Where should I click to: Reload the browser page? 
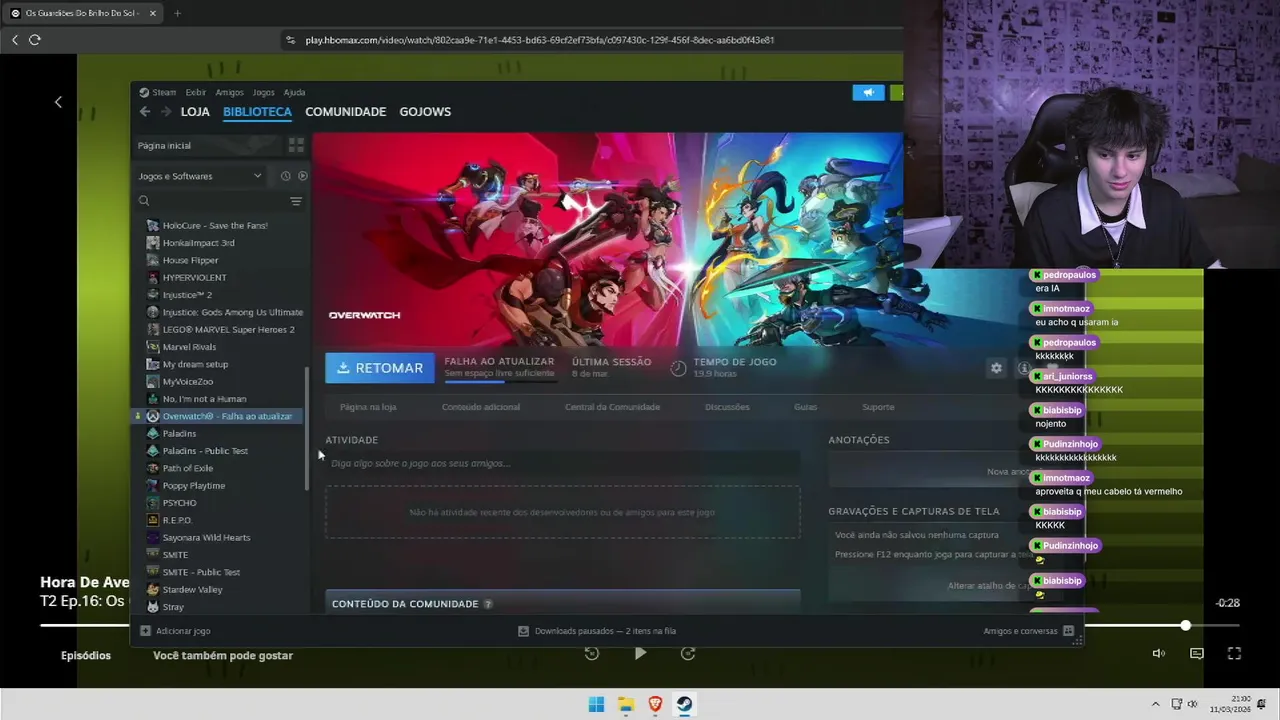tap(35, 40)
